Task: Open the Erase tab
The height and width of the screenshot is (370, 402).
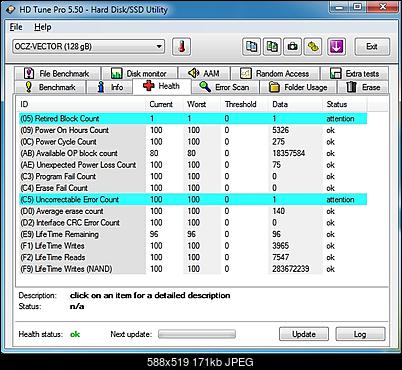Action: (x=363, y=87)
